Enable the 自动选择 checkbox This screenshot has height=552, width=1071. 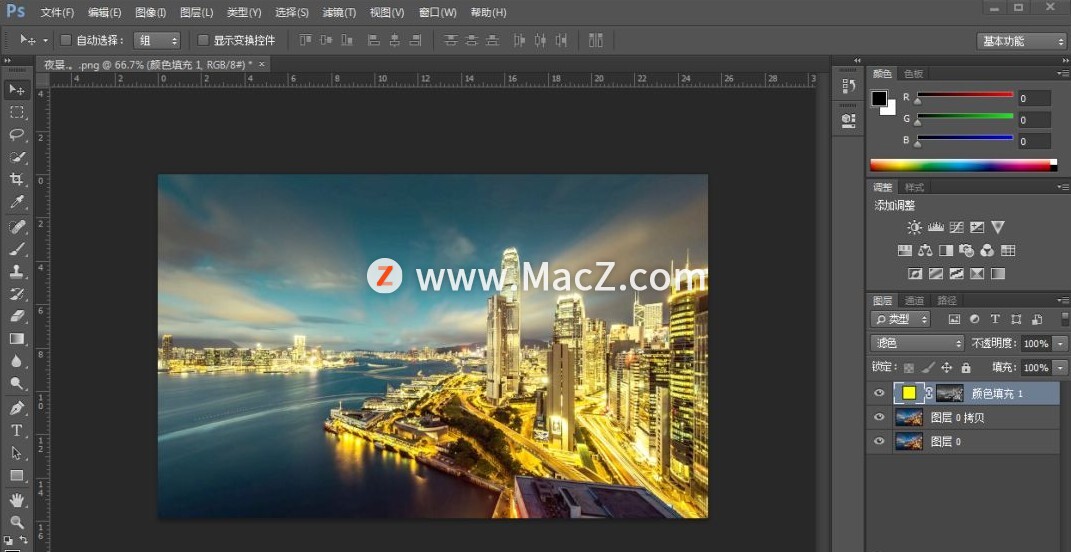(x=66, y=40)
